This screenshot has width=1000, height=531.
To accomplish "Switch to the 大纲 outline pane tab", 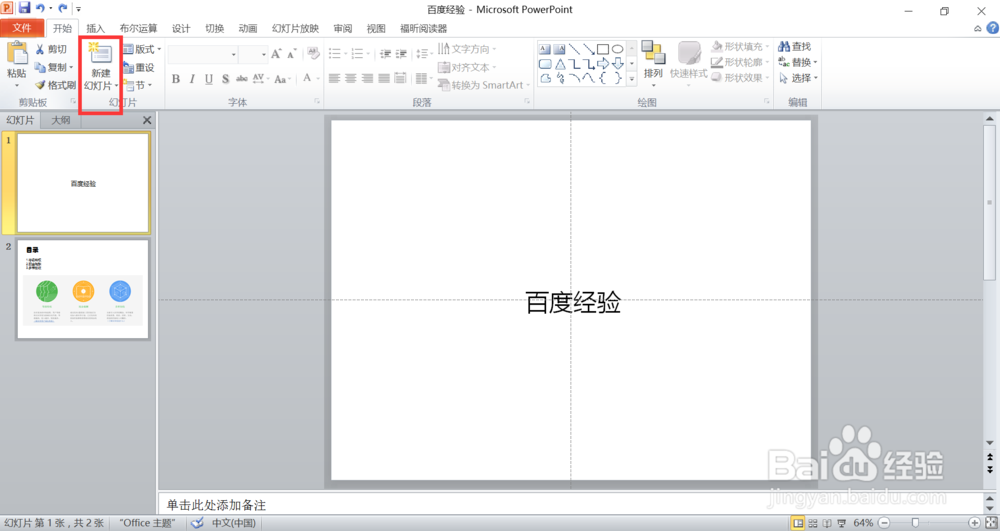I will [61, 120].
